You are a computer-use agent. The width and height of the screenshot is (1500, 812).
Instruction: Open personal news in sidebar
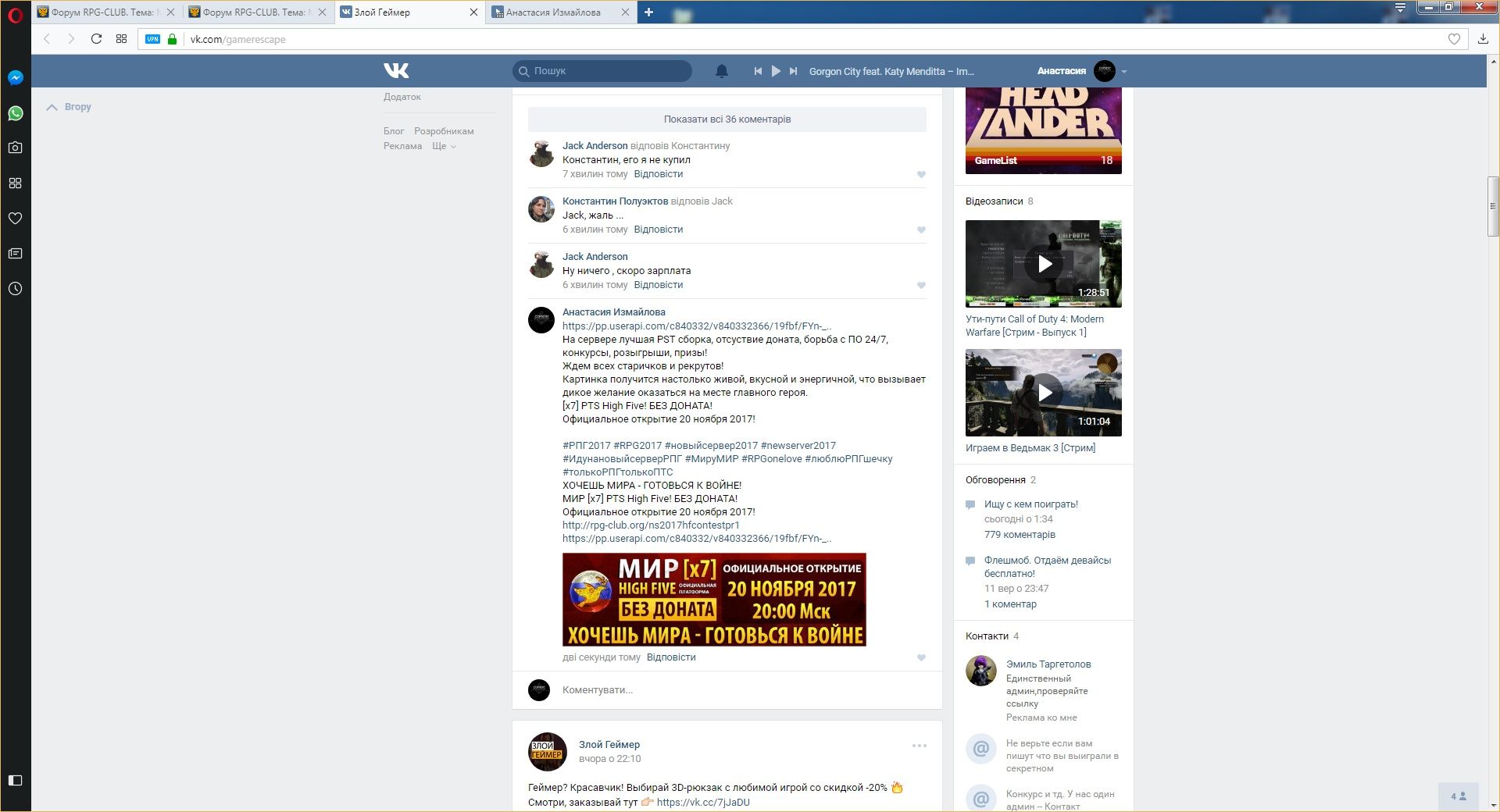pos(15,254)
